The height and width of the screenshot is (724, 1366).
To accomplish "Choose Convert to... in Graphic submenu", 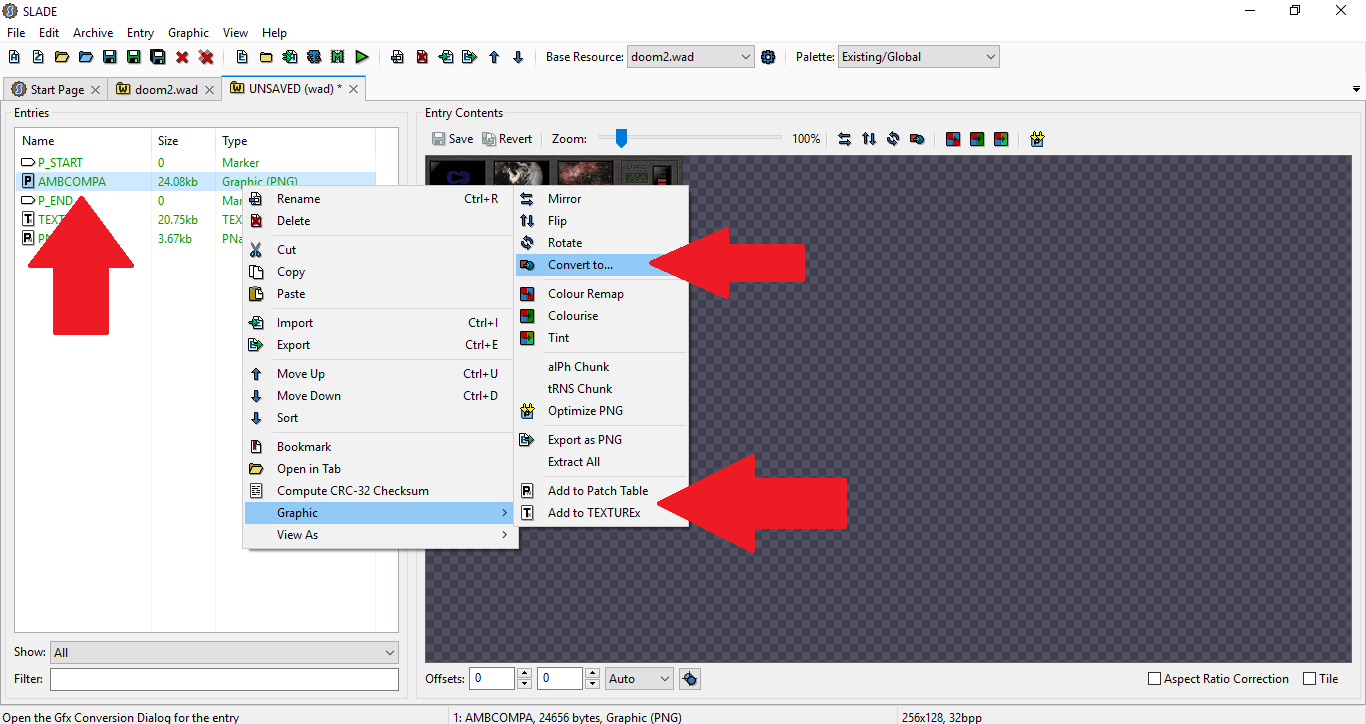I will (x=600, y=265).
